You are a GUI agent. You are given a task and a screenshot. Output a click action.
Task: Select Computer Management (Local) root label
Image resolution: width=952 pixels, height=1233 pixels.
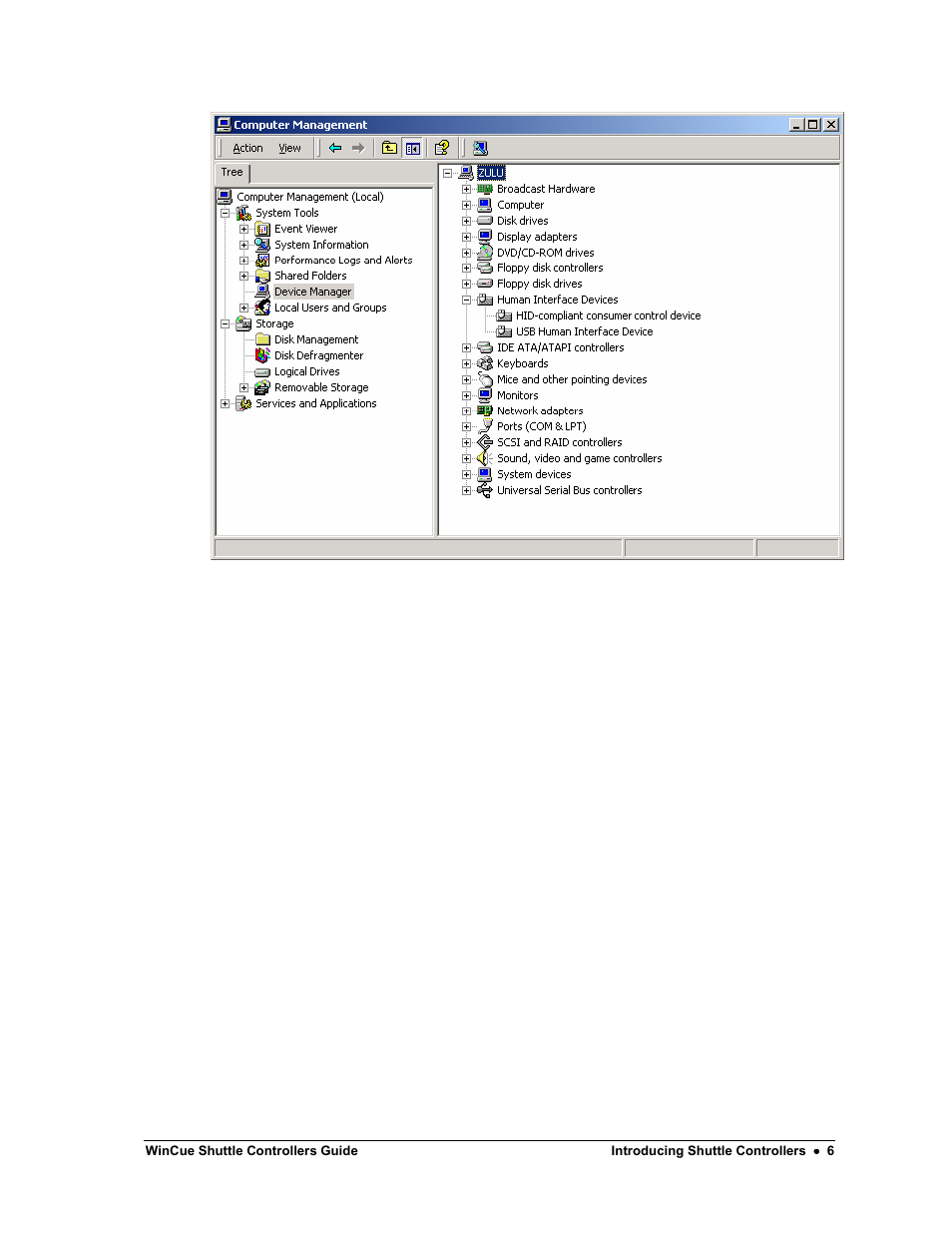[309, 197]
